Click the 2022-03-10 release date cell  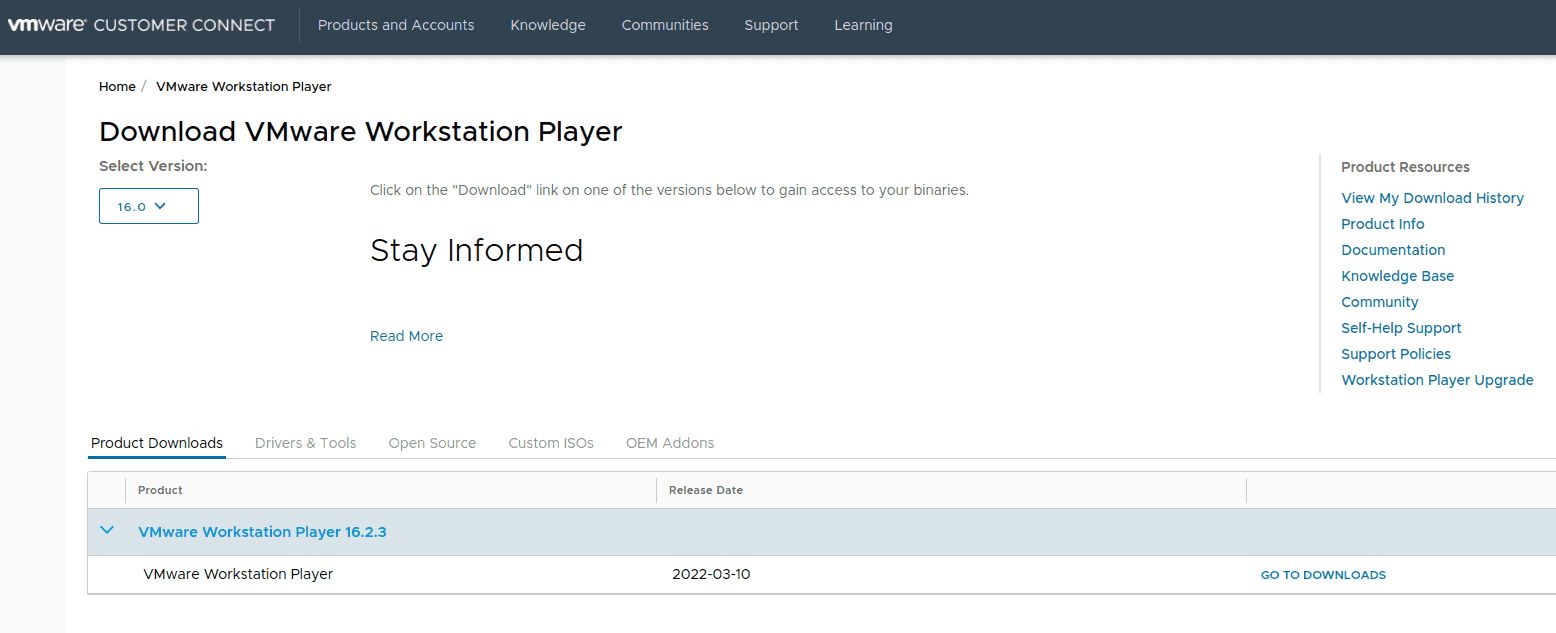click(x=711, y=574)
